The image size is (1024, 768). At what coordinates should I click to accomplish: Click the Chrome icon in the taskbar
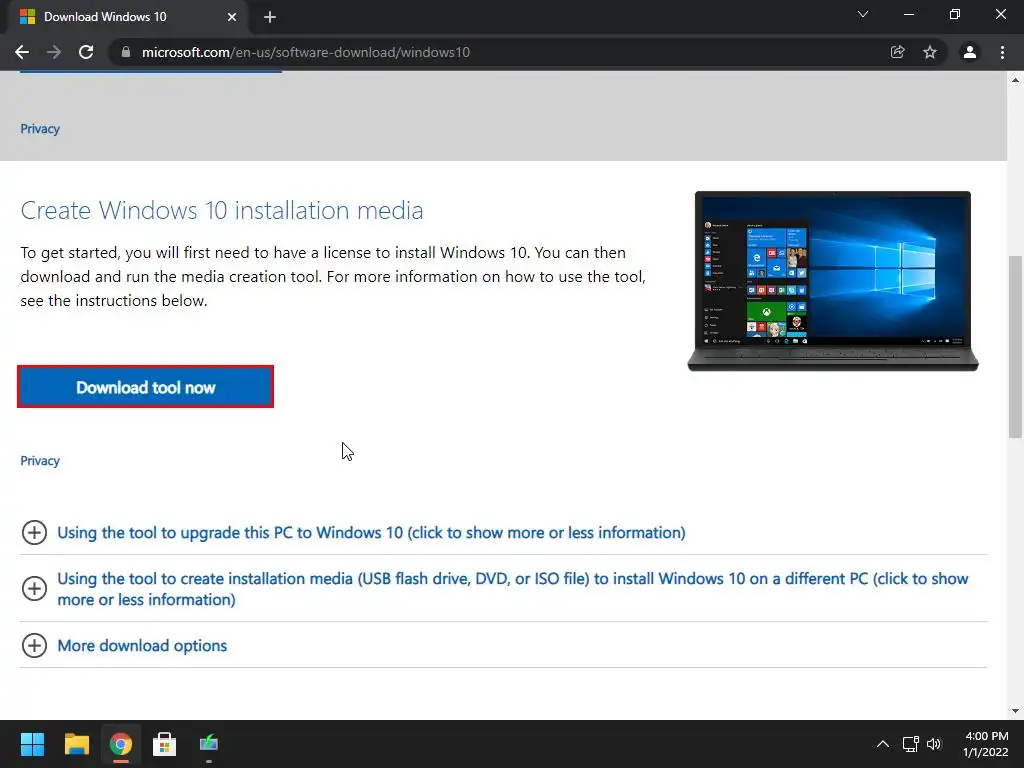pyautogui.click(x=120, y=744)
